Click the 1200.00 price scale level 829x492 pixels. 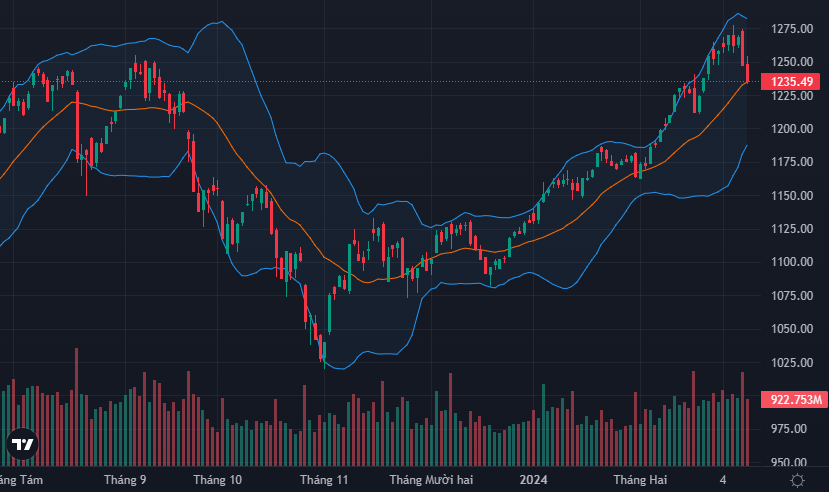pos(792,129)
